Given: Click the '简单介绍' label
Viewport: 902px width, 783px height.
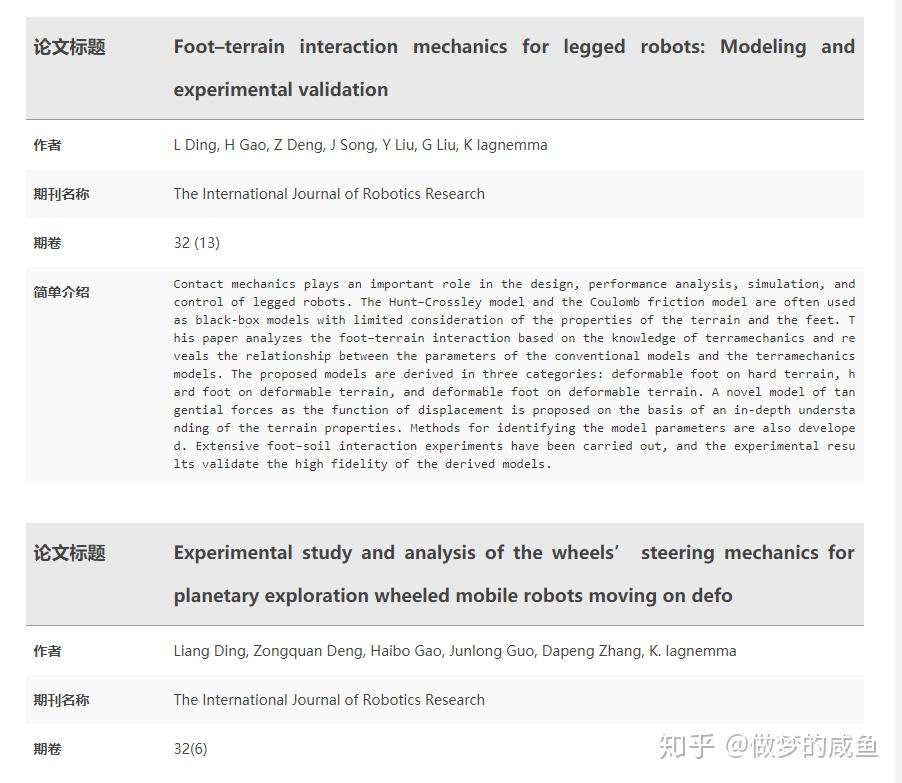Looking at the screenshot, I should pos(61,292).
